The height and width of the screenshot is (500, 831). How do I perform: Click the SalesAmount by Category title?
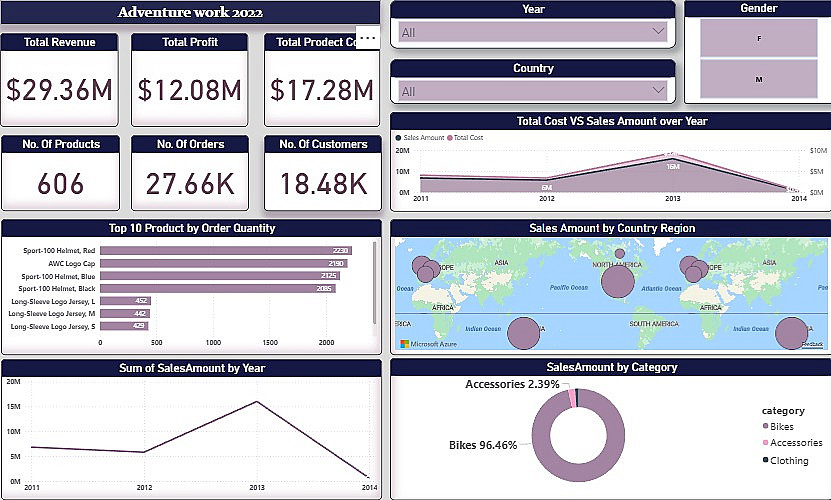pos(612,367)
